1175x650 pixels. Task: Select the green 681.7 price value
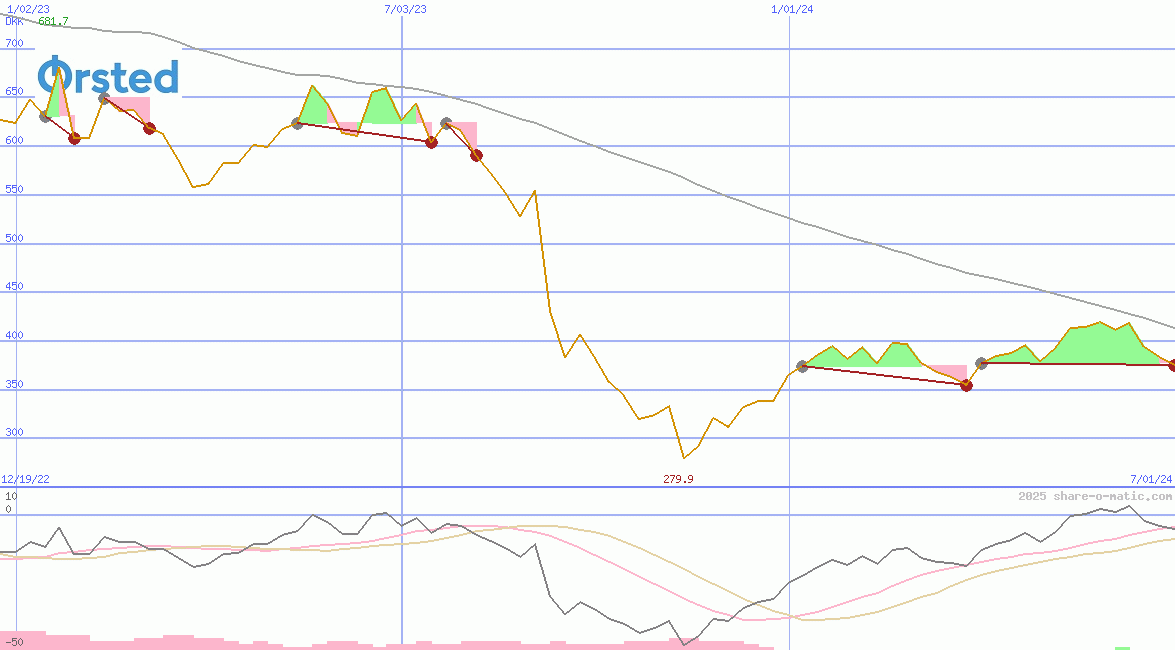[x=53, y=21]
